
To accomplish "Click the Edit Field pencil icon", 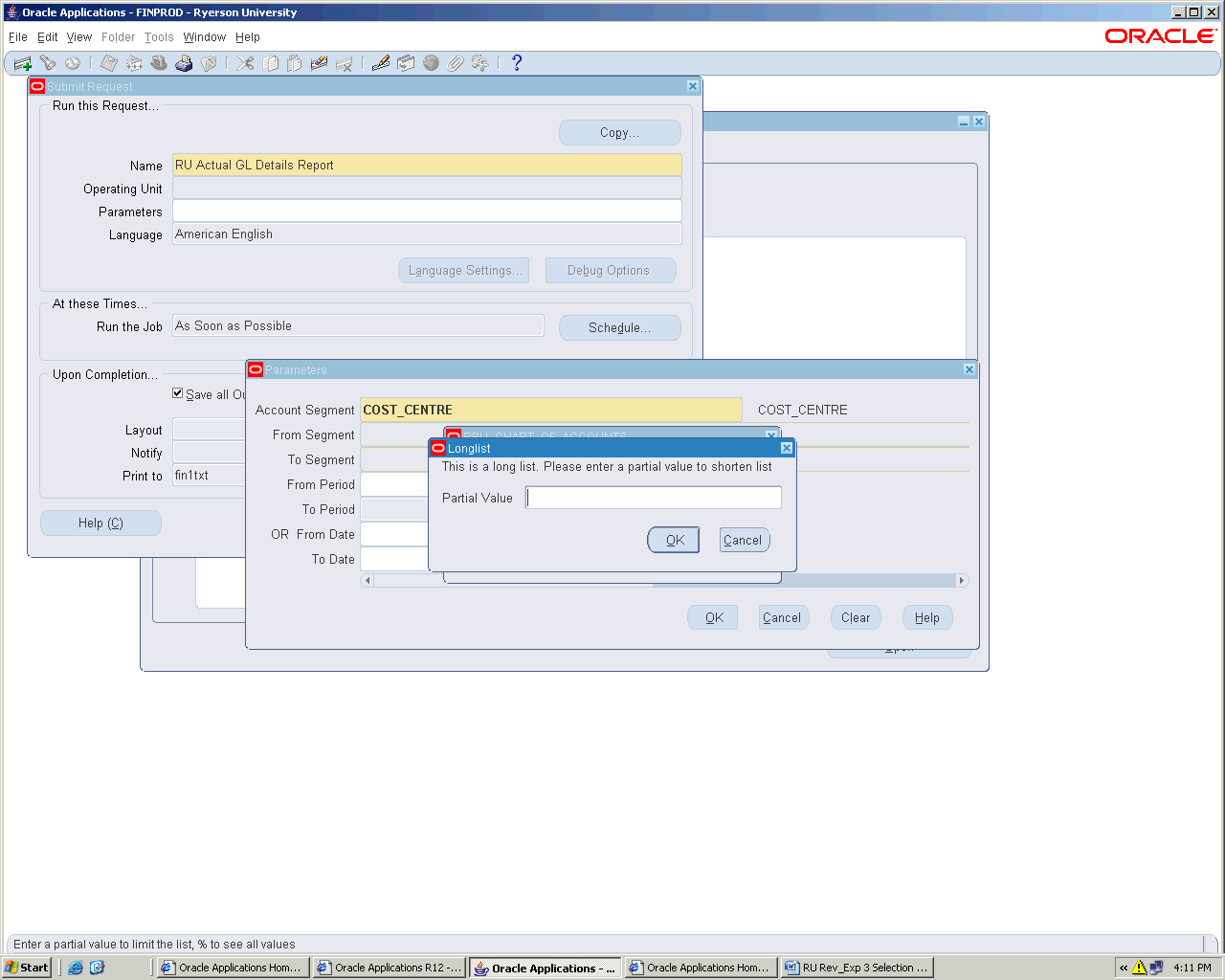I will (x=381, y=63).
